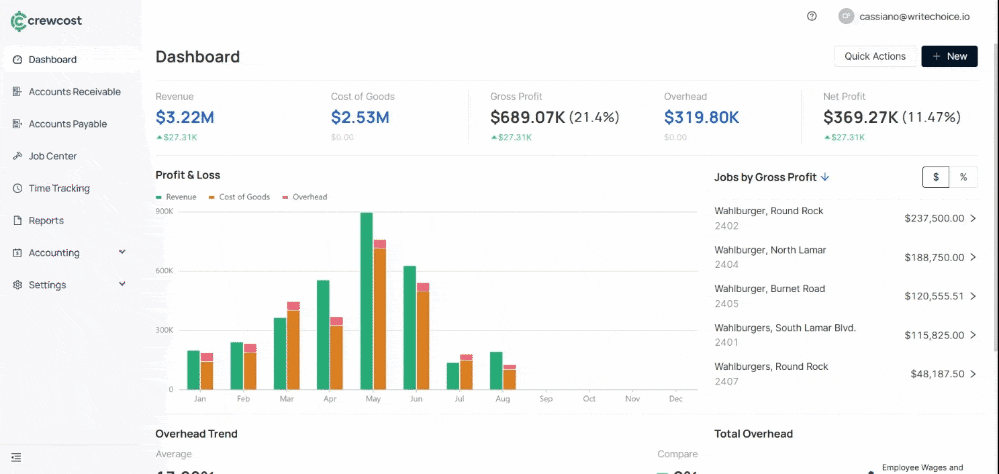Viewport: 999px width, 474px height.
Task: Click the Job Center wrench icon
Action: pos(18,156)
